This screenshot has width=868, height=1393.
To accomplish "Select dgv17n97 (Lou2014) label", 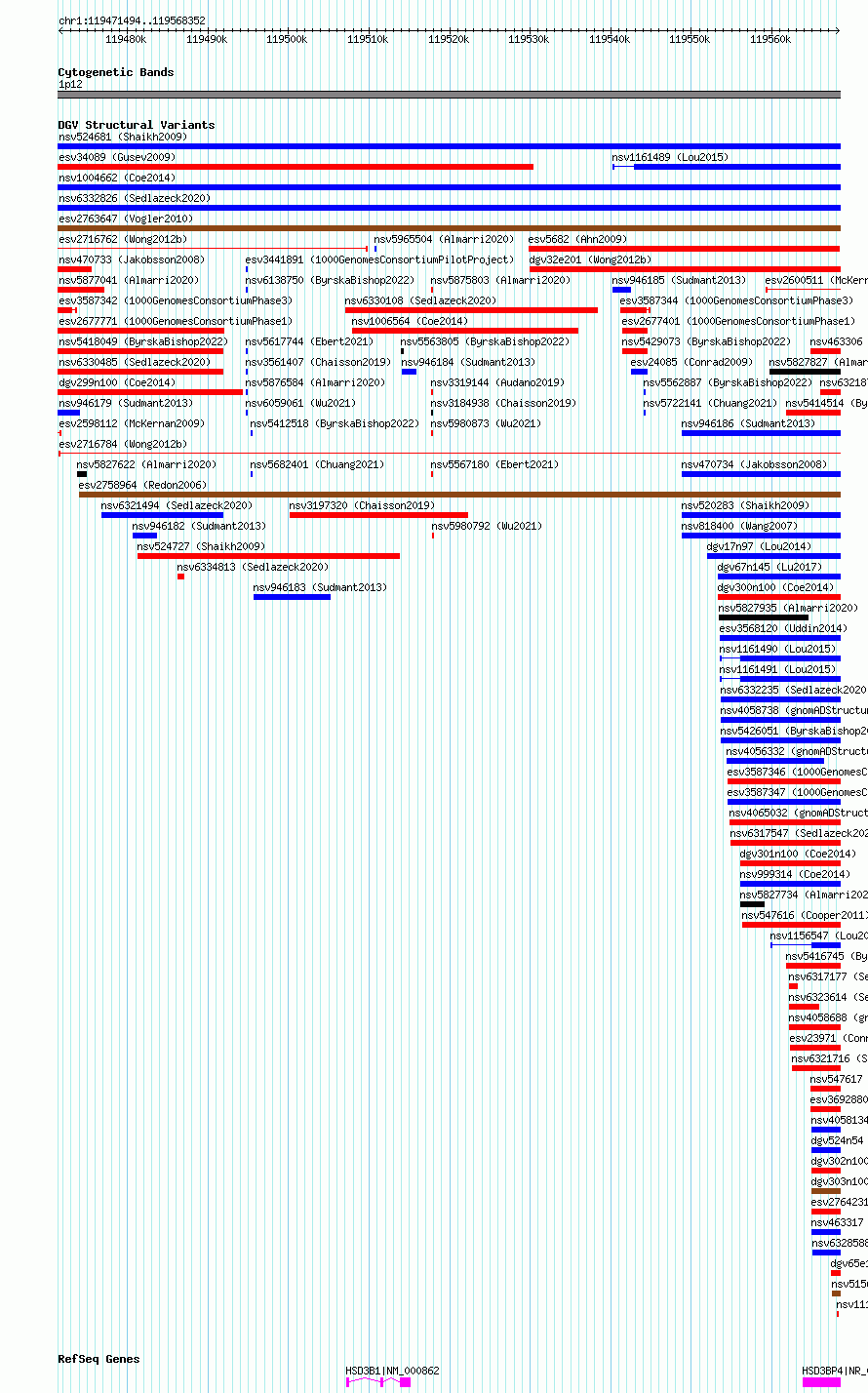I will (759, 546).
